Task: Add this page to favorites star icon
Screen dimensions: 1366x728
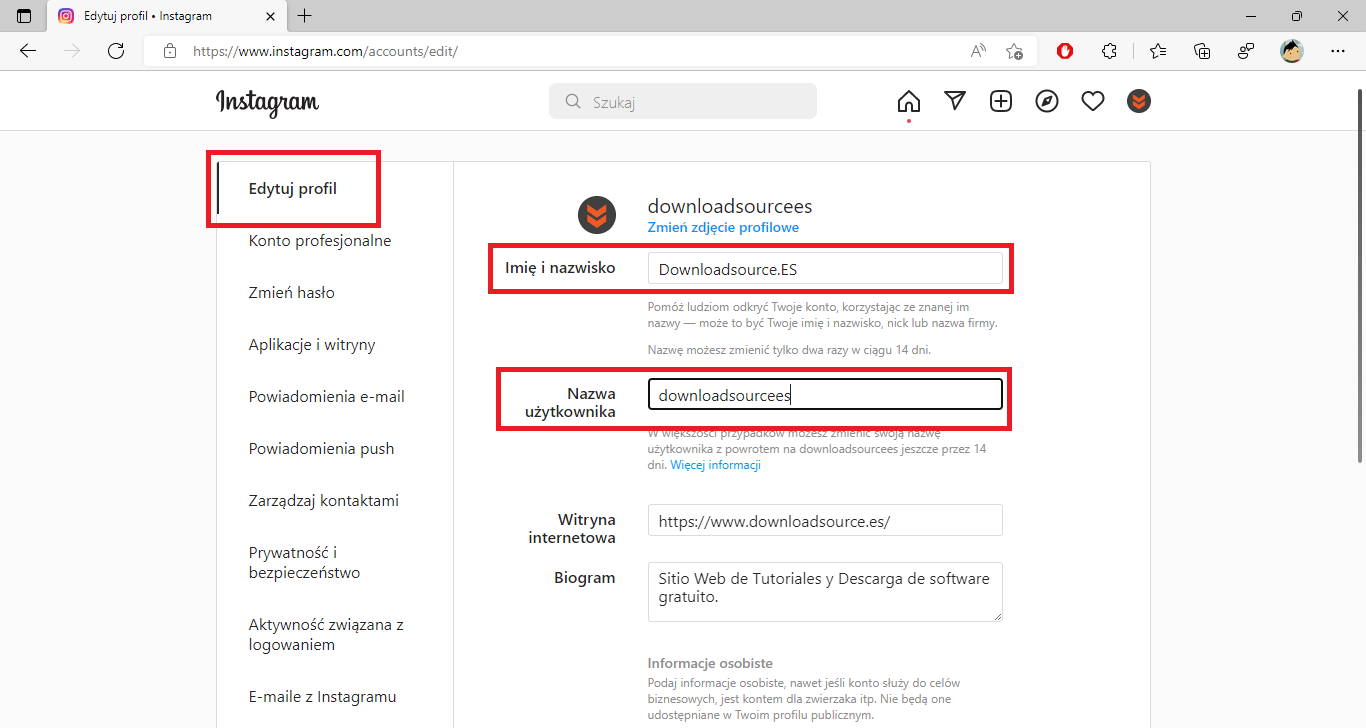Action: pos(1014,51)
